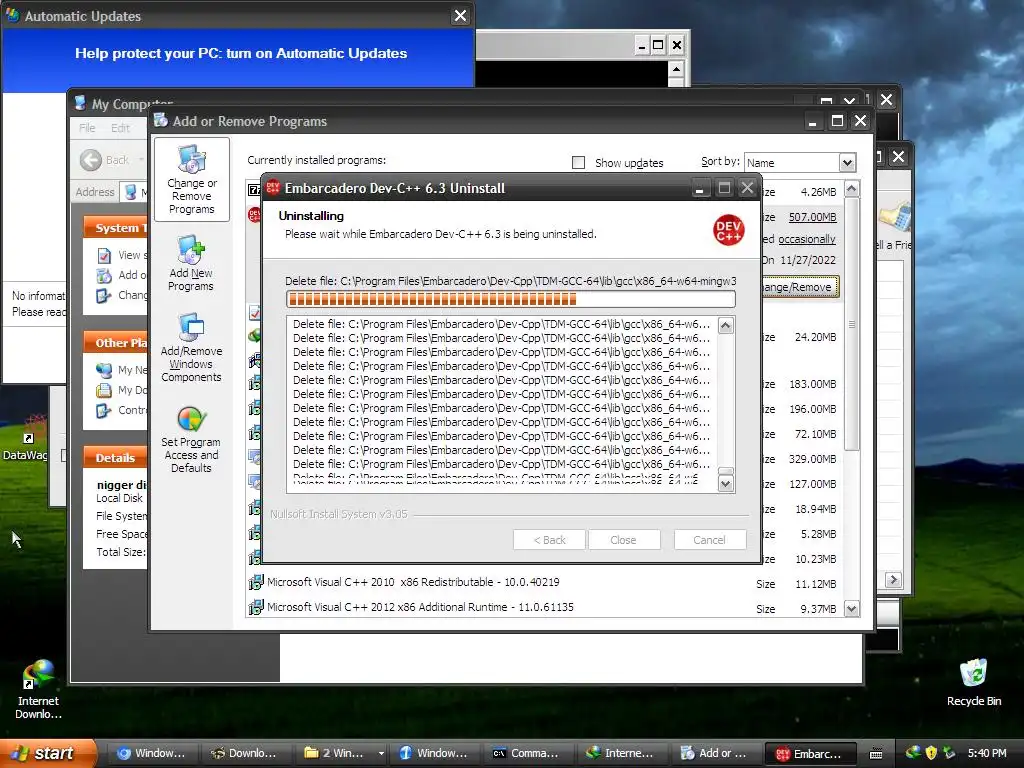Click the uninstall progress bar
1024x768 pixels.
click(x=511, y=299)
